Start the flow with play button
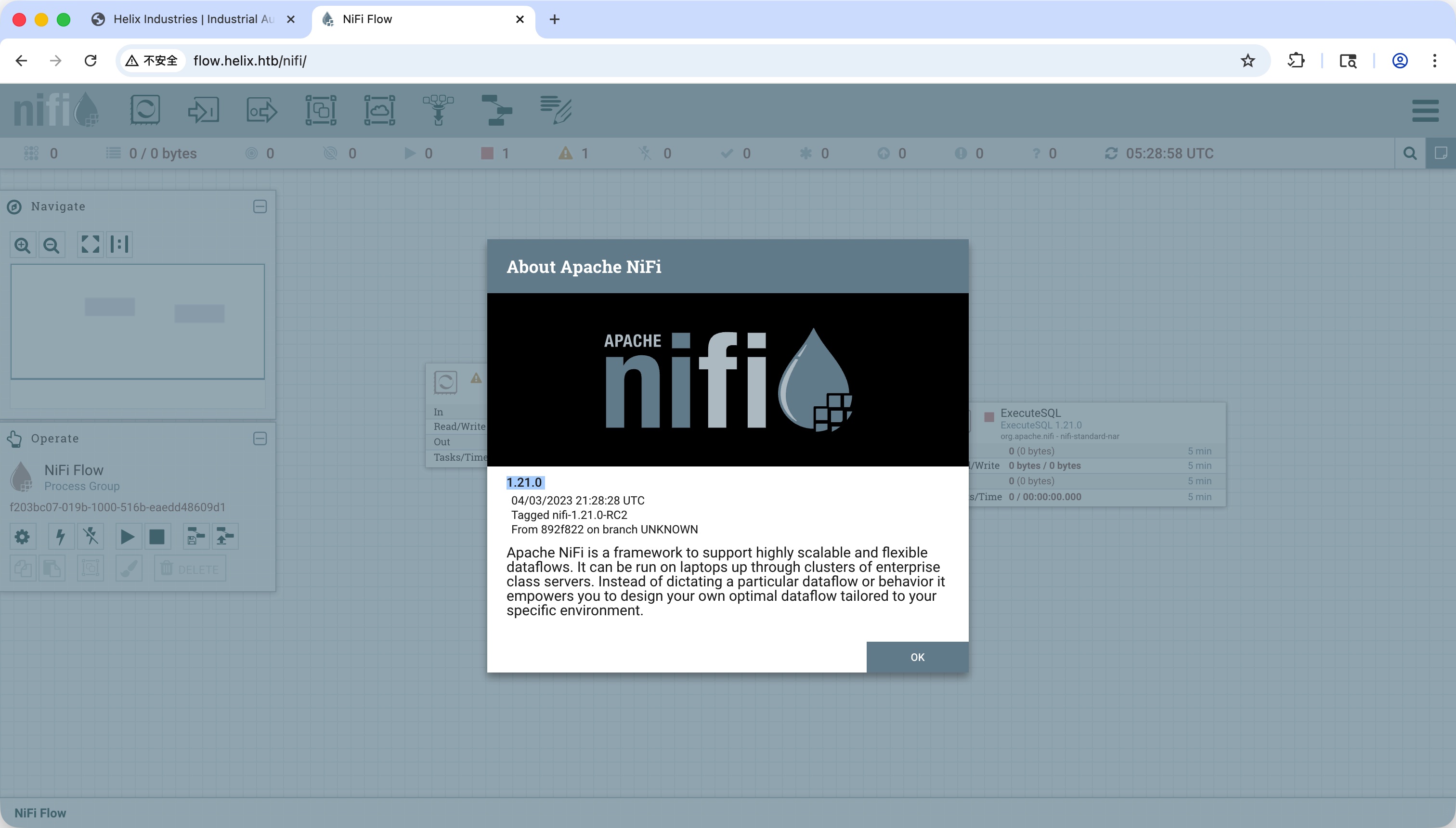 click(128, 536)
